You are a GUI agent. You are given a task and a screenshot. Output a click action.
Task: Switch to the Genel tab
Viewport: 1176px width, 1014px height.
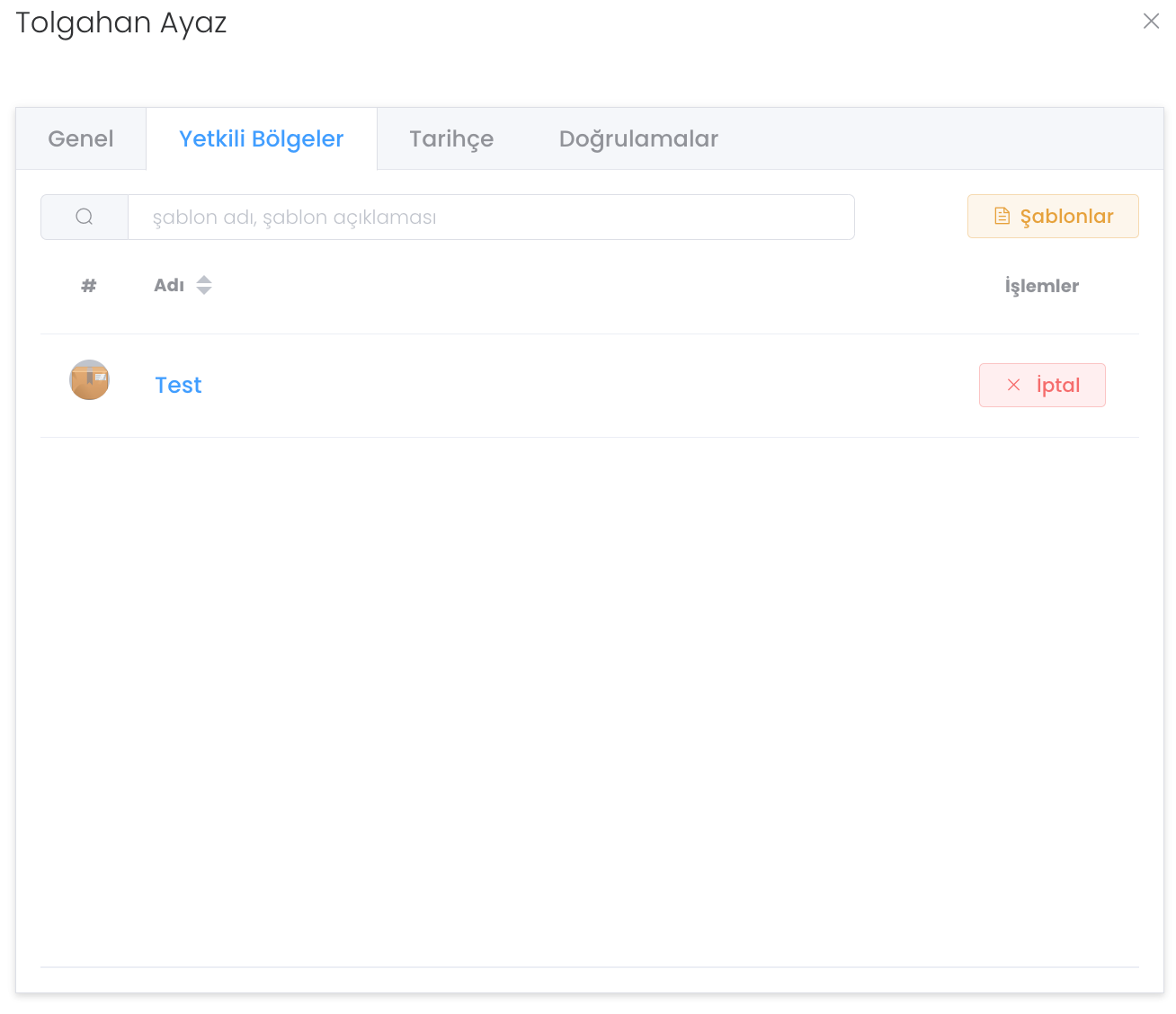81,138
